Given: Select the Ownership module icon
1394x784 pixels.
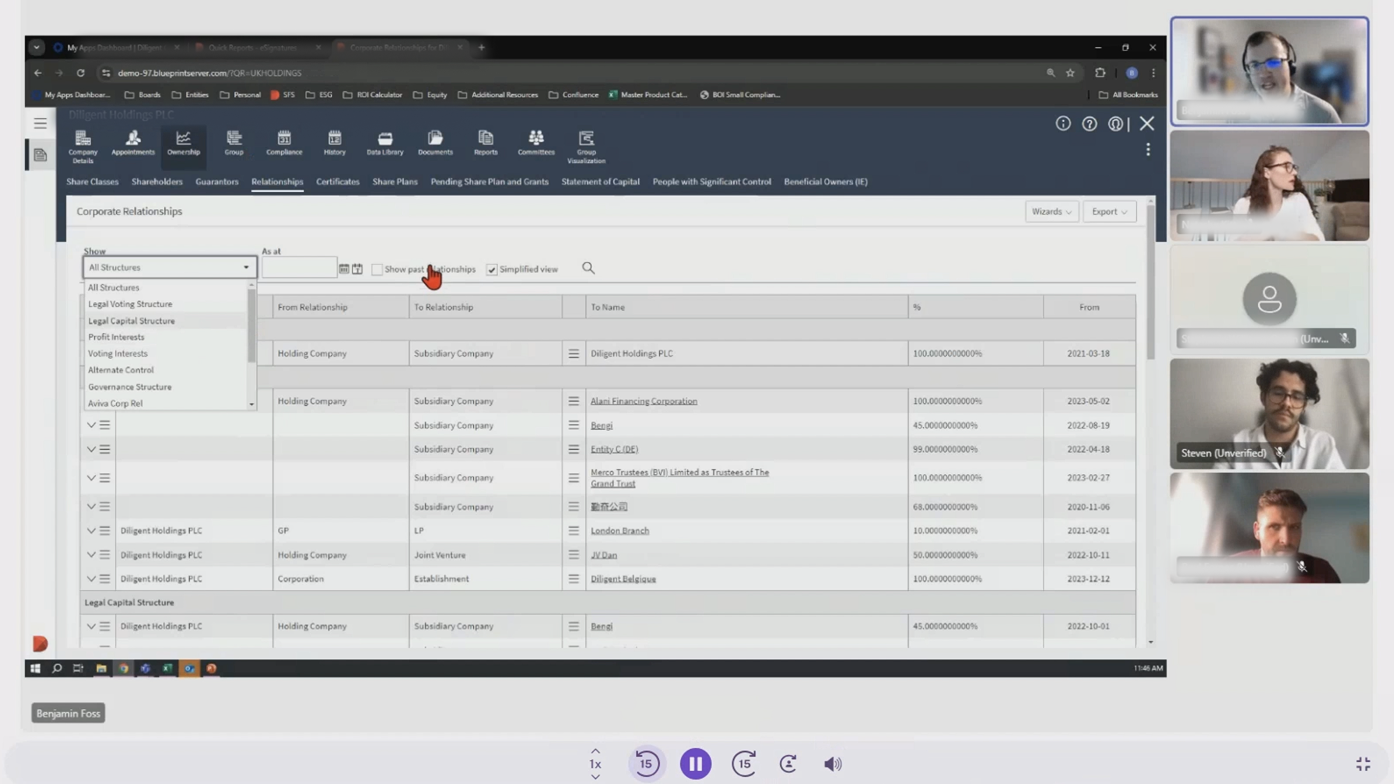Looking at the screenshot, I should (x=183, y=143).
